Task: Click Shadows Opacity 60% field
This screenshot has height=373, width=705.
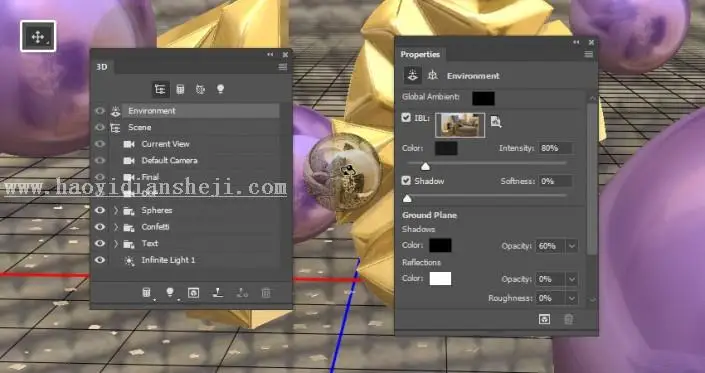Action: click(551, 246)
